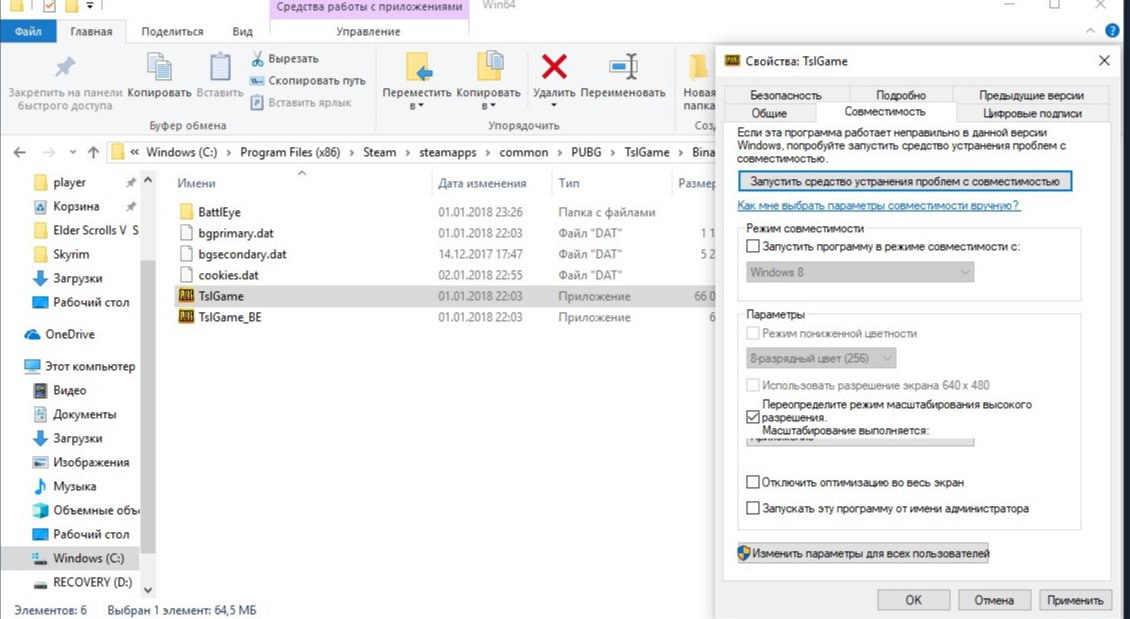Open Предыдущие версии tab
1130x619 pixels.
1031,94
